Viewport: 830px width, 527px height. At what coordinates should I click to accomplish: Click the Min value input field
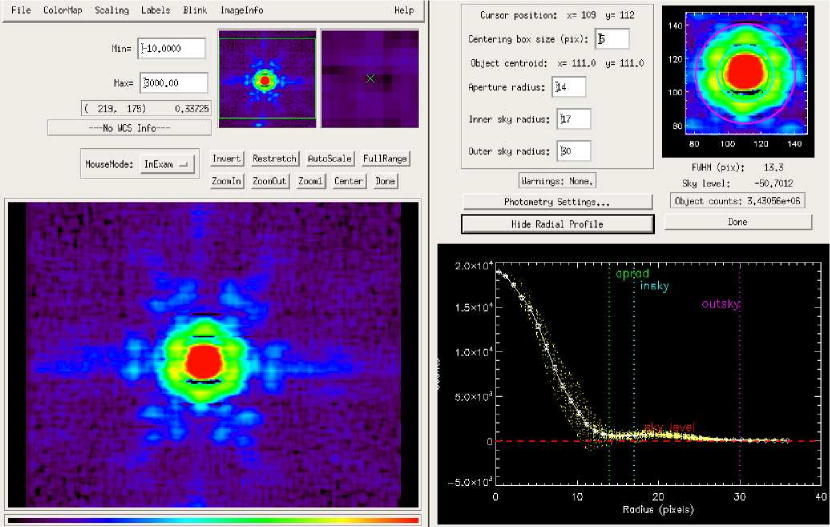171,48
